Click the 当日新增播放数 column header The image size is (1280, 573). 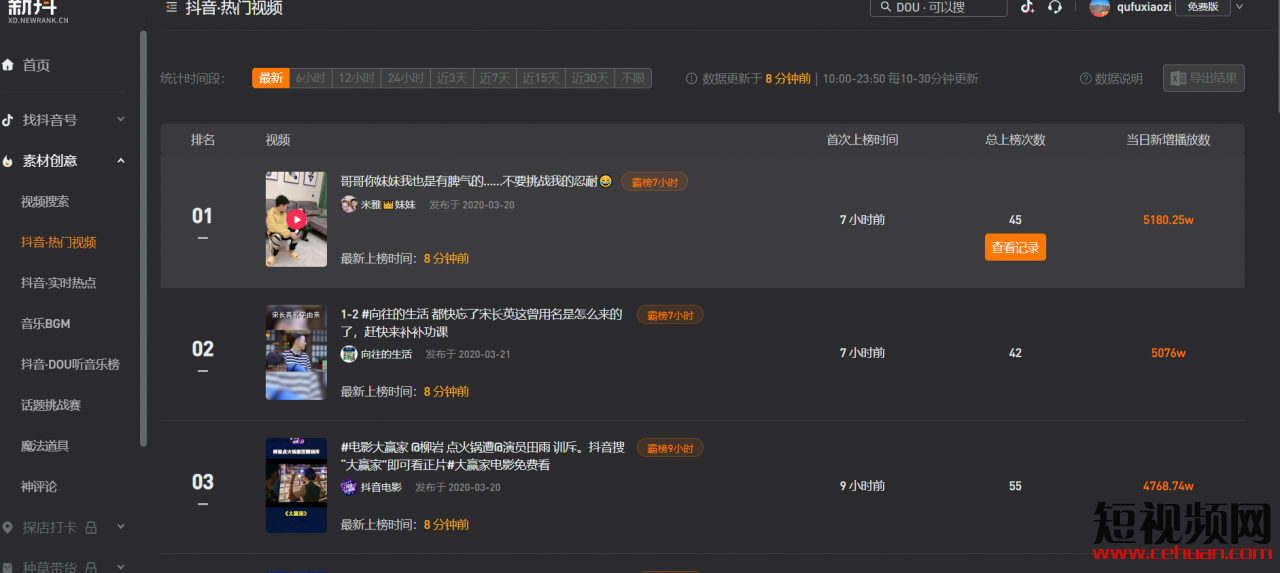1168,140
